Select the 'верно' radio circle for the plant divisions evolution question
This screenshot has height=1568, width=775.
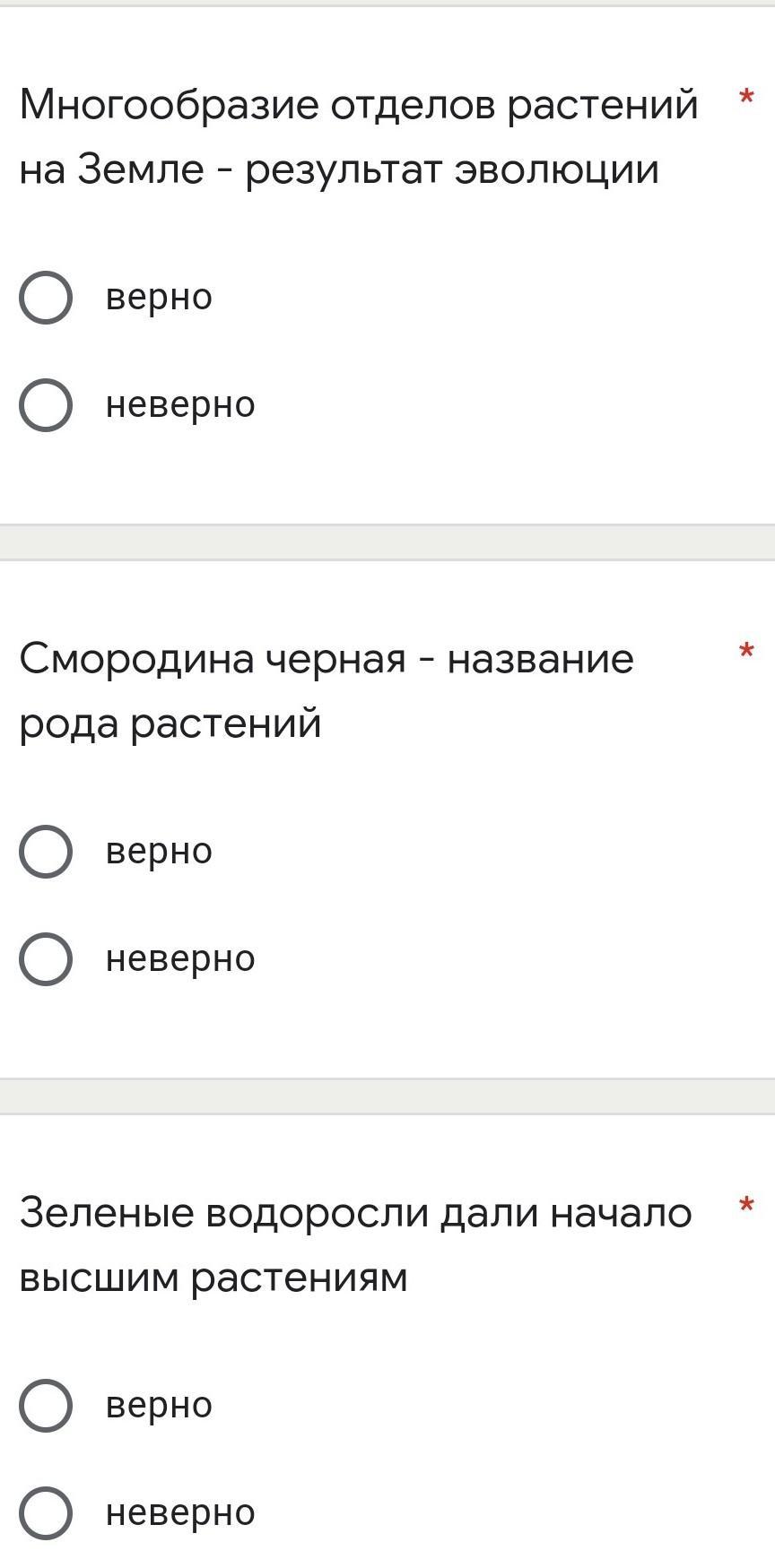pos(46,298)
